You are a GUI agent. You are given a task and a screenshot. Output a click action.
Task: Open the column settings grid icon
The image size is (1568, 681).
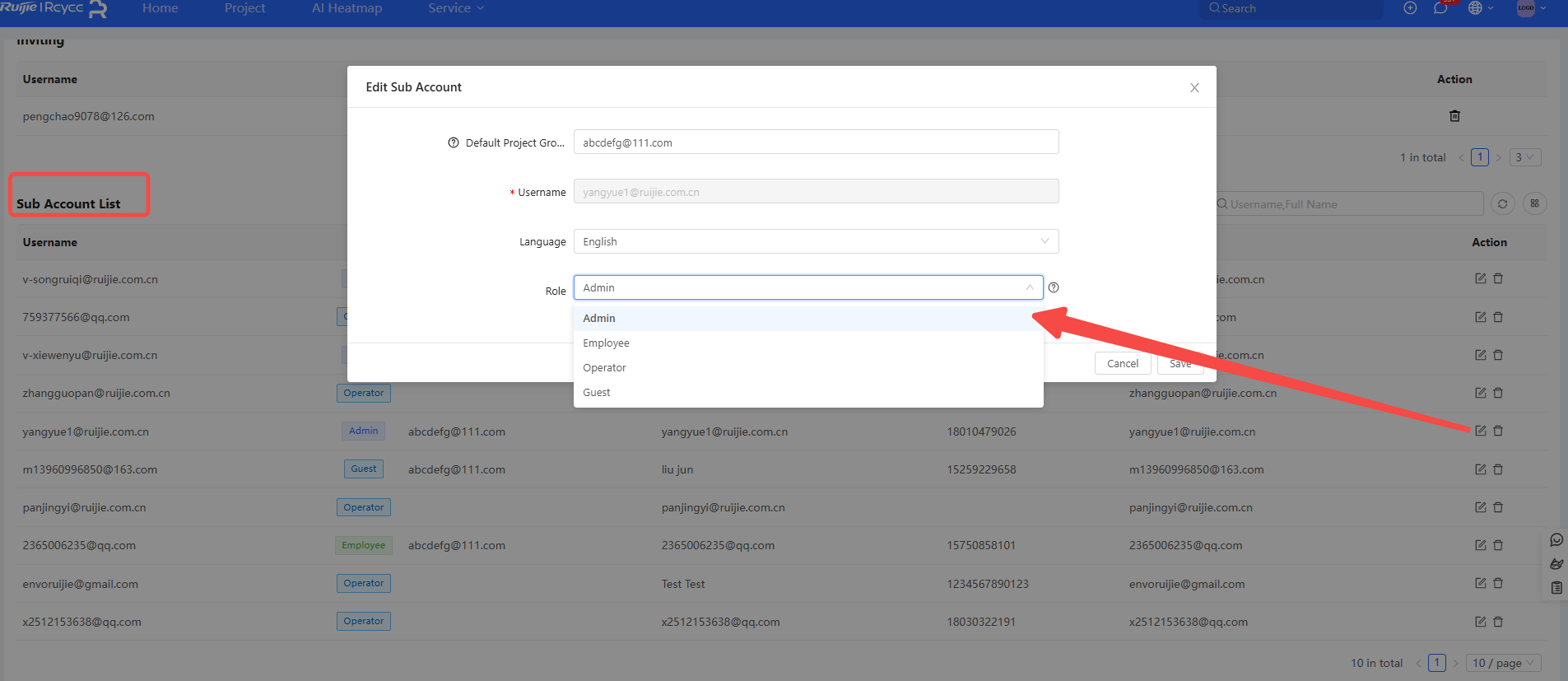point(1534,203)
